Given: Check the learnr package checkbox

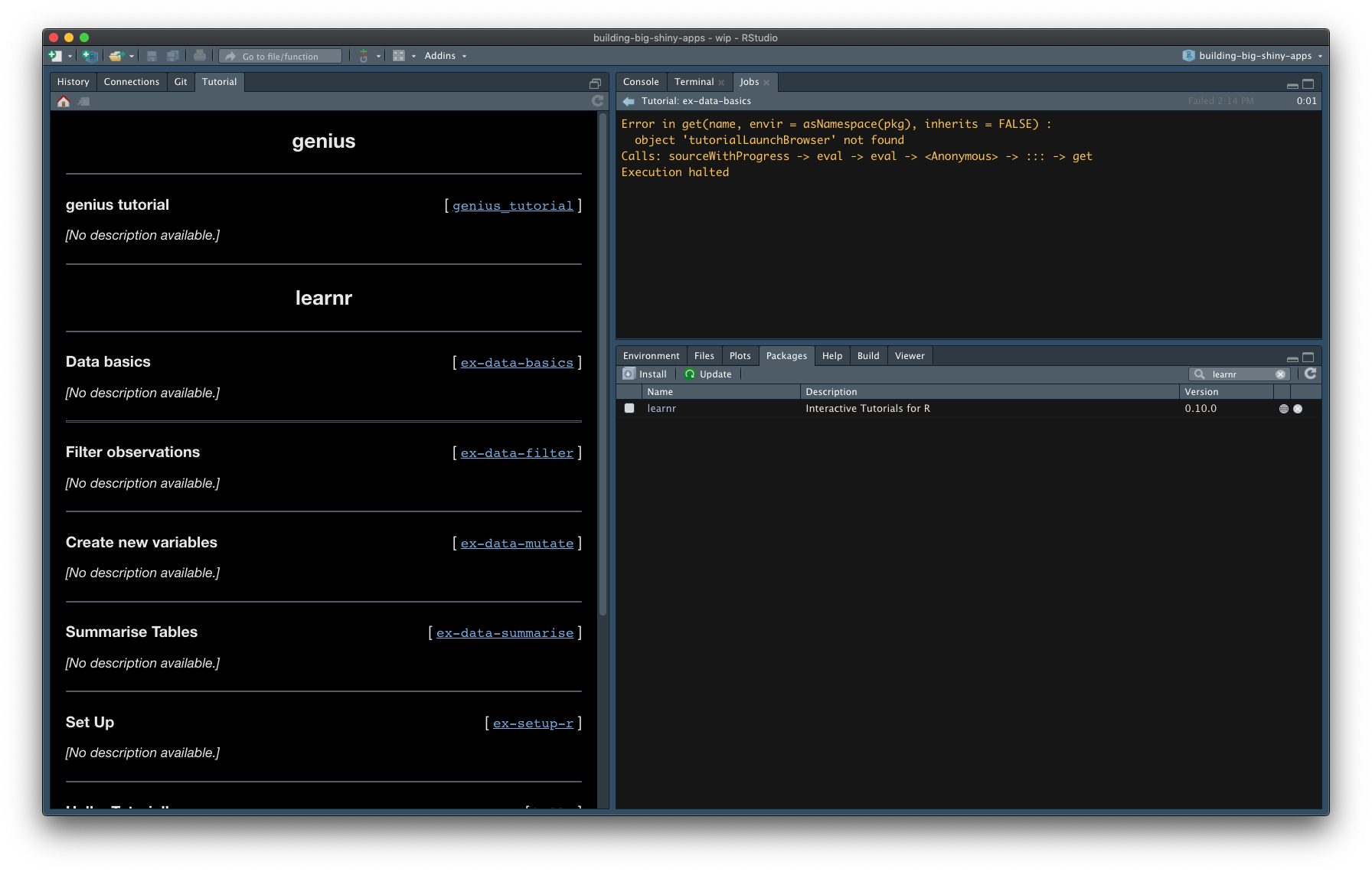Looking at the screenshot, I should pos(629,408).
